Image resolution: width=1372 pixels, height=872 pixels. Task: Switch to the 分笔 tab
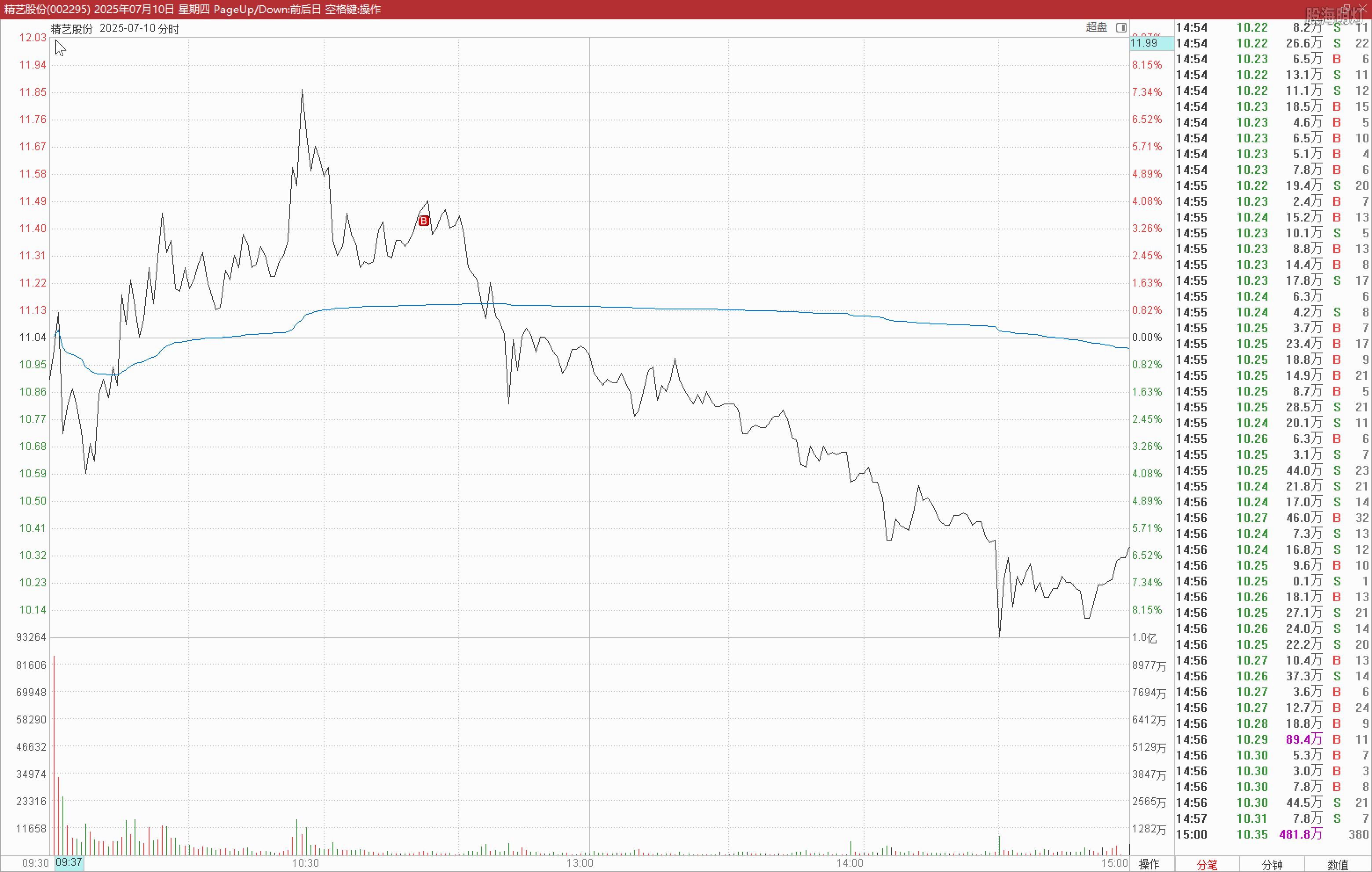click(x=1207, y=865)
